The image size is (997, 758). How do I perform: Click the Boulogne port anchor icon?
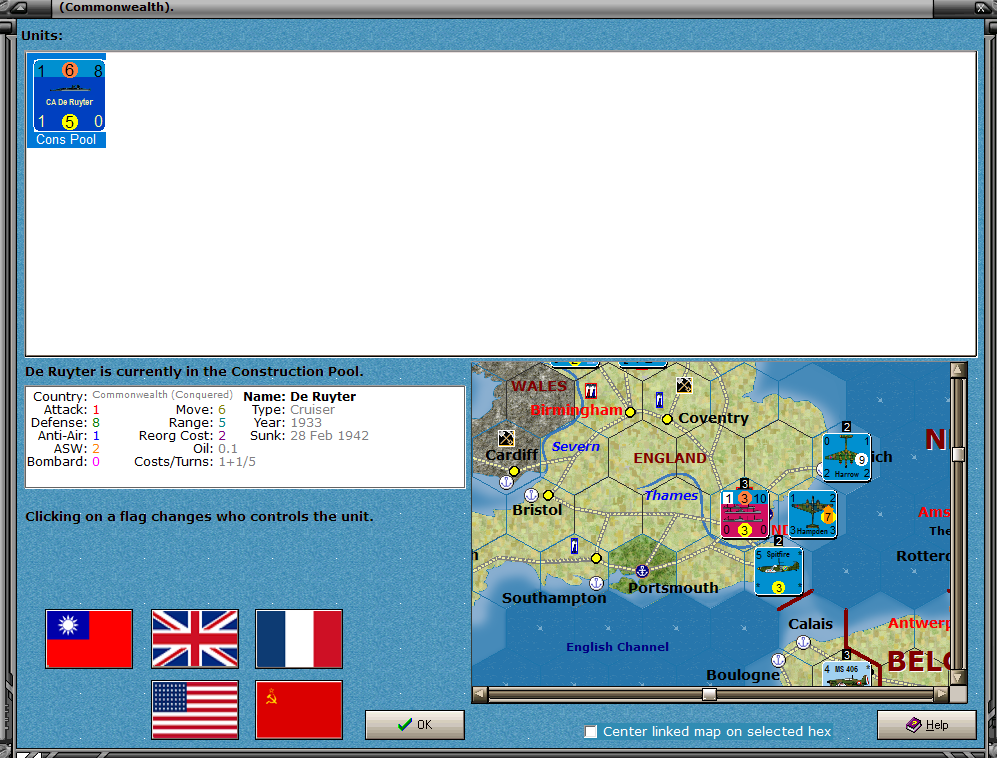click(778, 660)
